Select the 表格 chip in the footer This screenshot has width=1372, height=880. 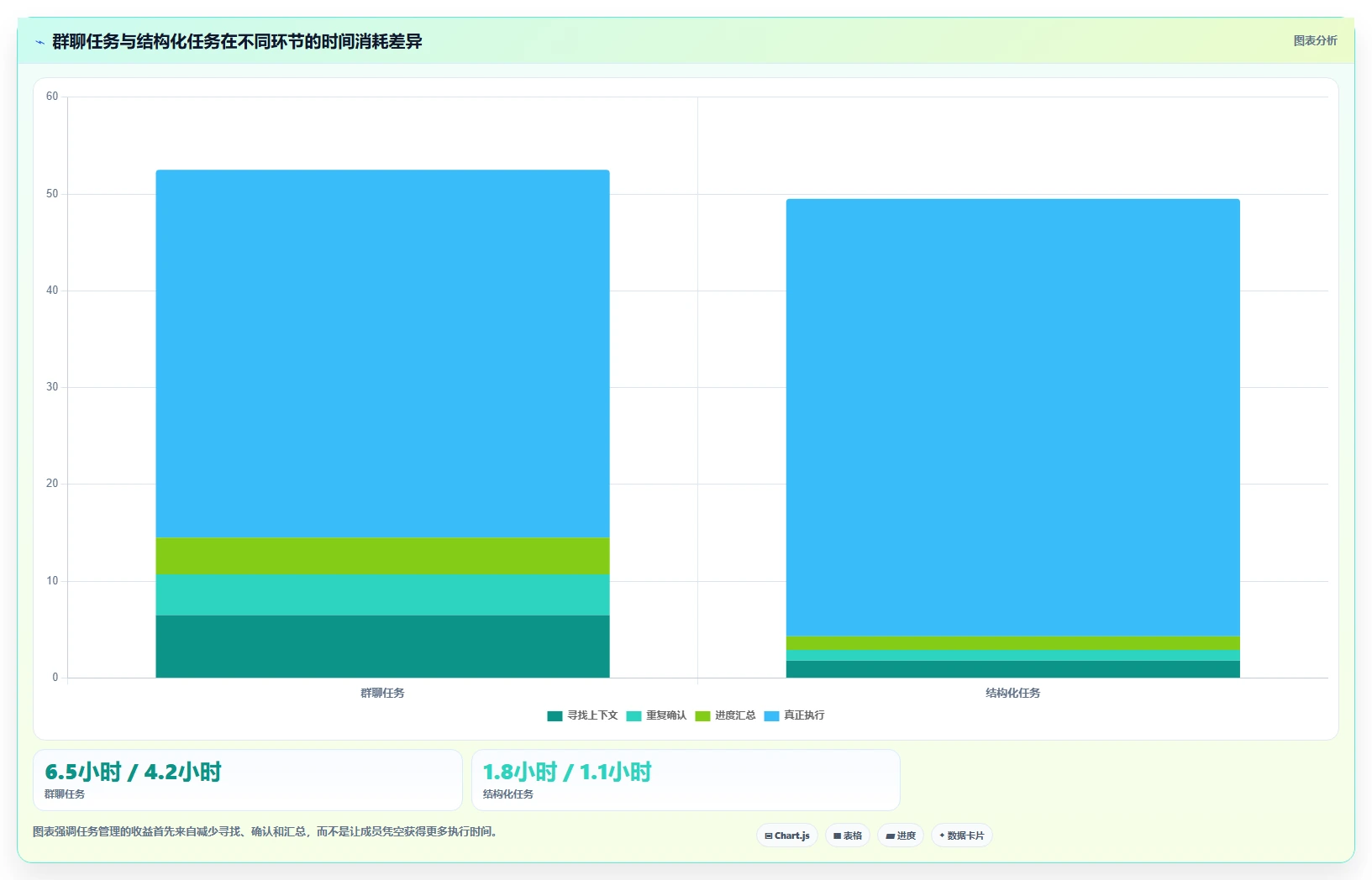[x=848, y=835]
